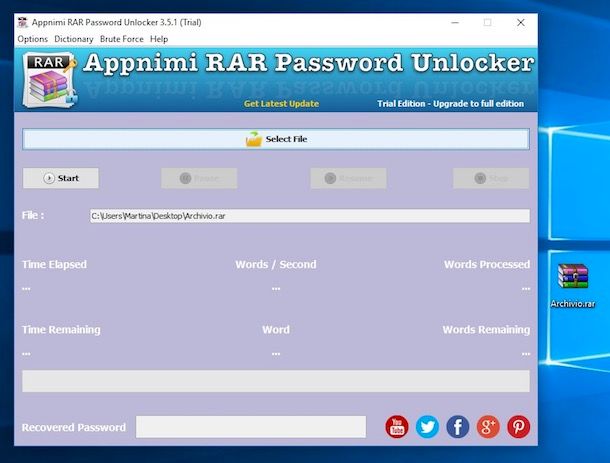Click the Select File button
This screenshot has width=610, height=463.
(276, 139)
